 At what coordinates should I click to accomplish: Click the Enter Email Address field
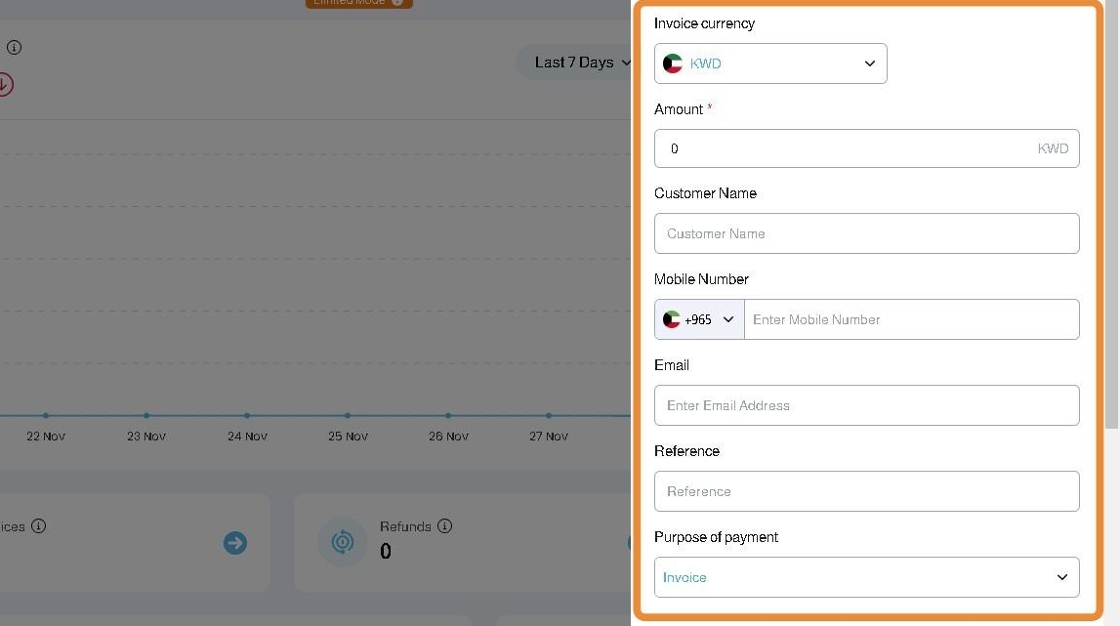click(x=866, y=406)
